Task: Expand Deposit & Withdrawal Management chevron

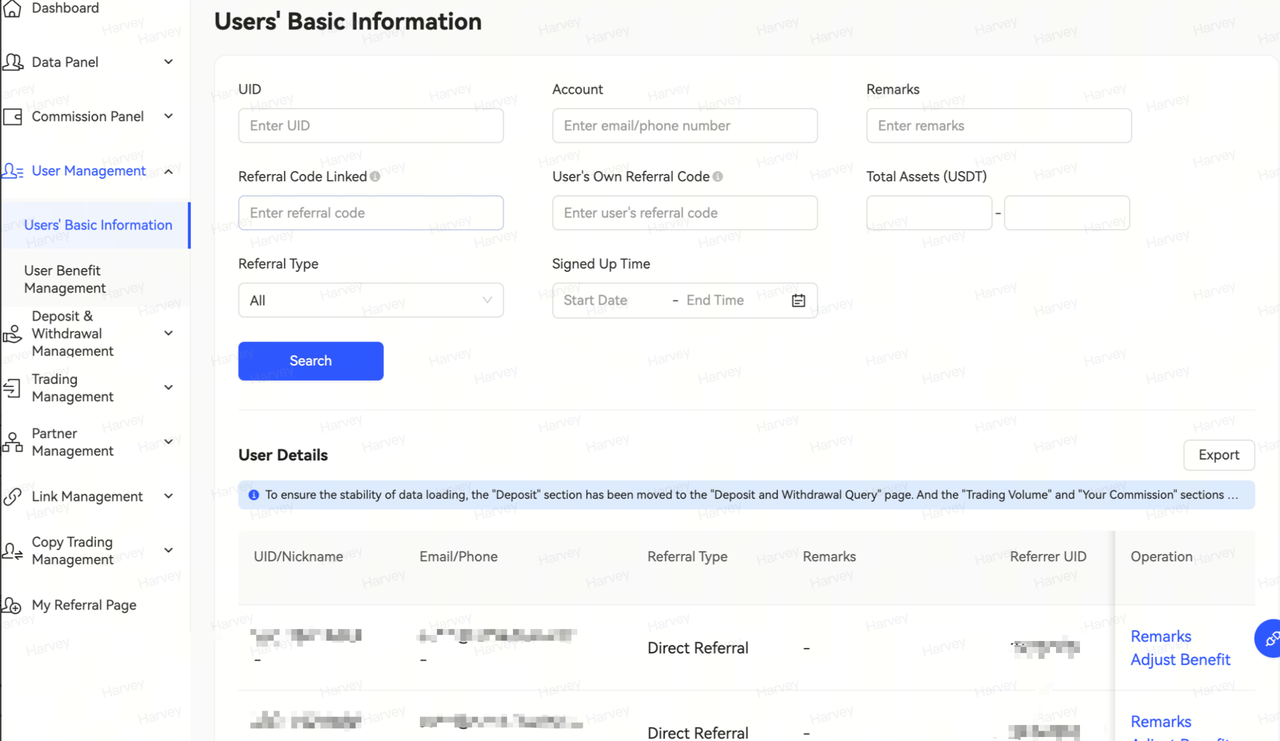Action: point(168,333)
